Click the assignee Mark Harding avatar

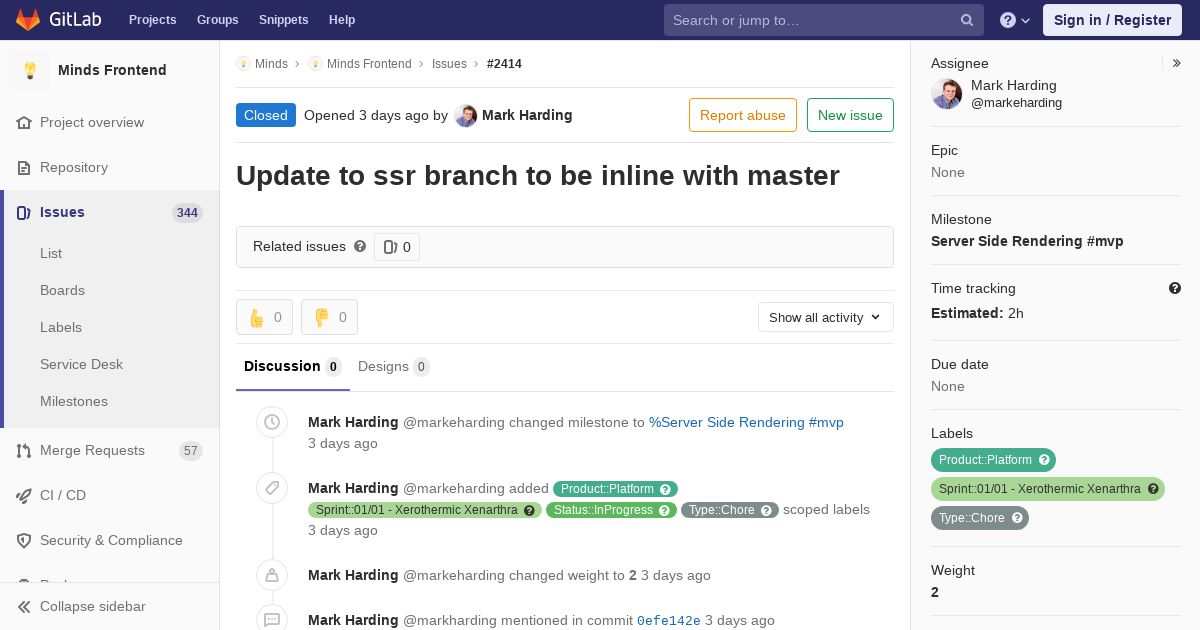[947, 94]
